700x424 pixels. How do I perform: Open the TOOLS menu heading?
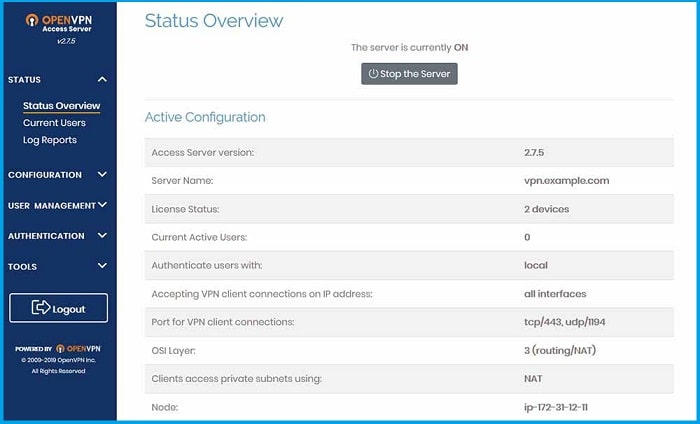22,267
